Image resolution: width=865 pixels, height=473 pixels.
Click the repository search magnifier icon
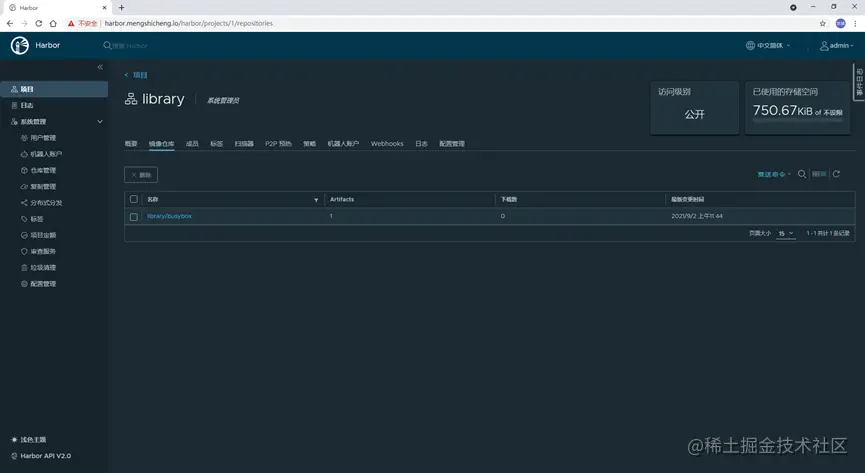pos(802,174)
